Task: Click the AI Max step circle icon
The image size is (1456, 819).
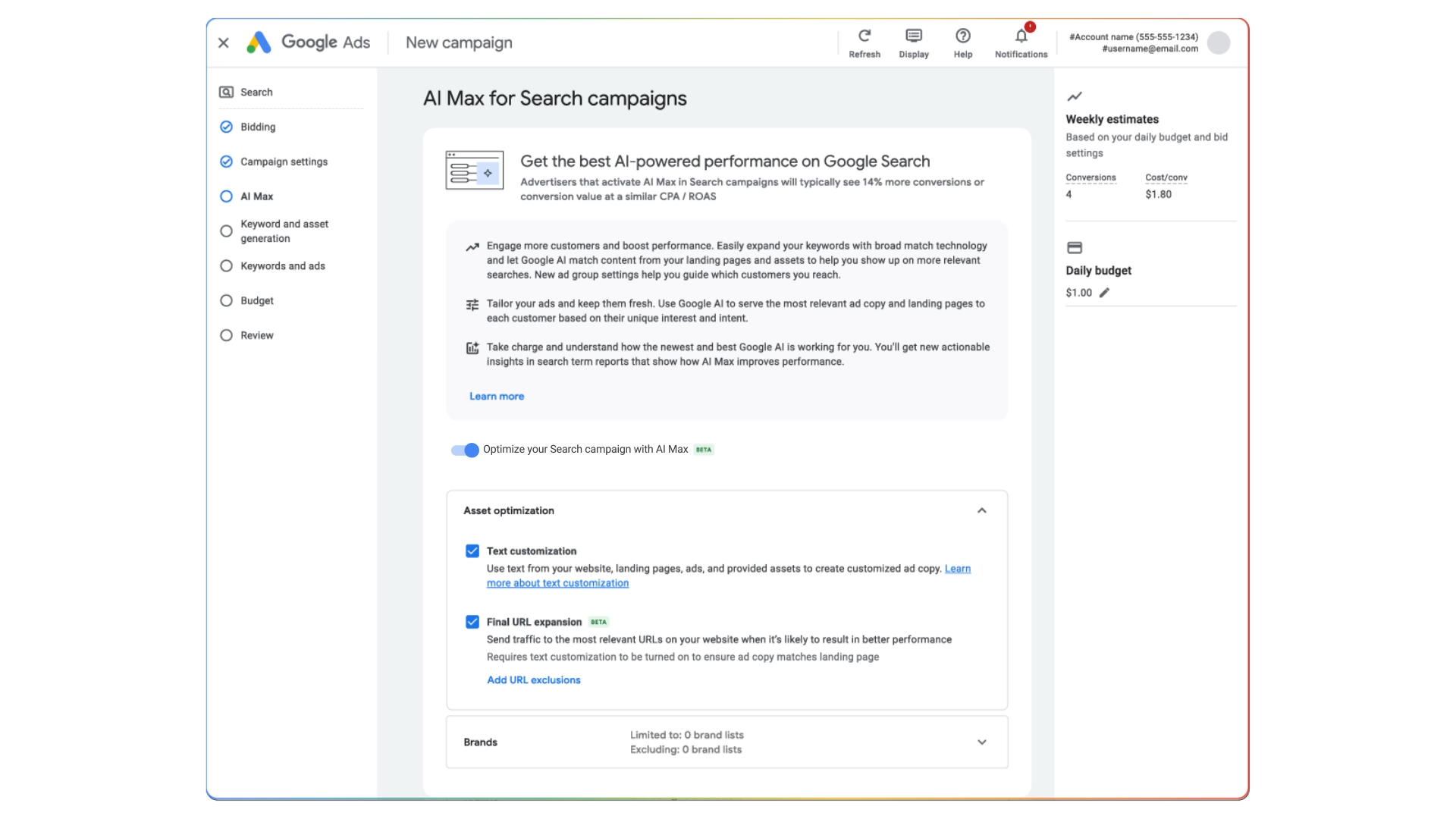Action: (226, 196)
